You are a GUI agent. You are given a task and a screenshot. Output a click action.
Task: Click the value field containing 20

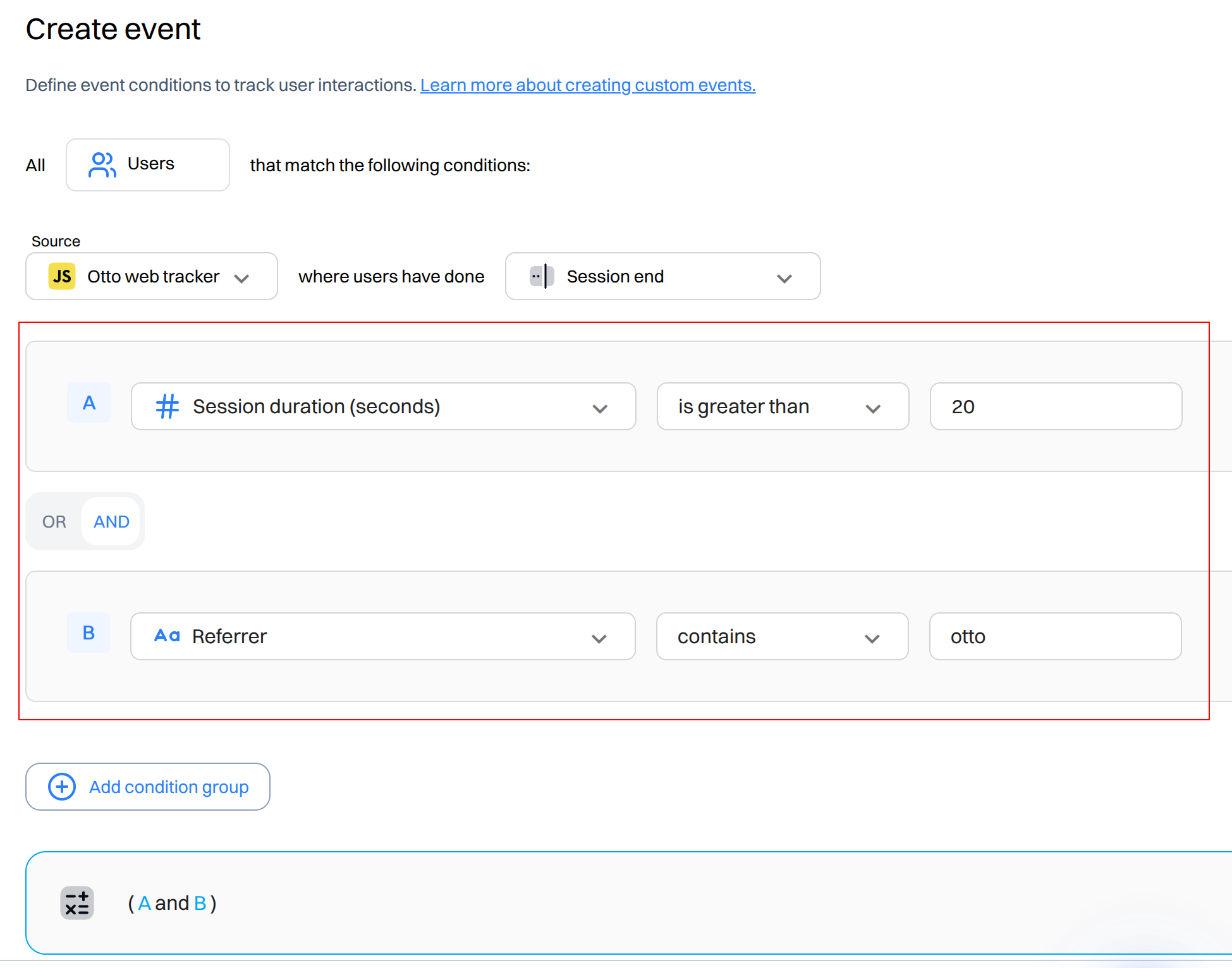1056,406
